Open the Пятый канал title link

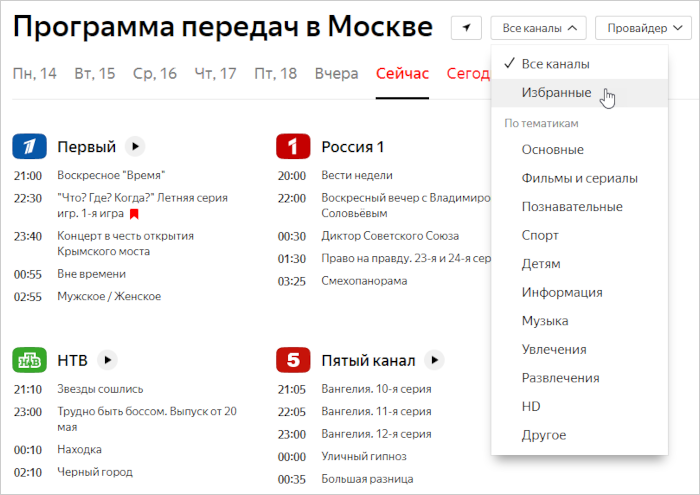(368, 360)
